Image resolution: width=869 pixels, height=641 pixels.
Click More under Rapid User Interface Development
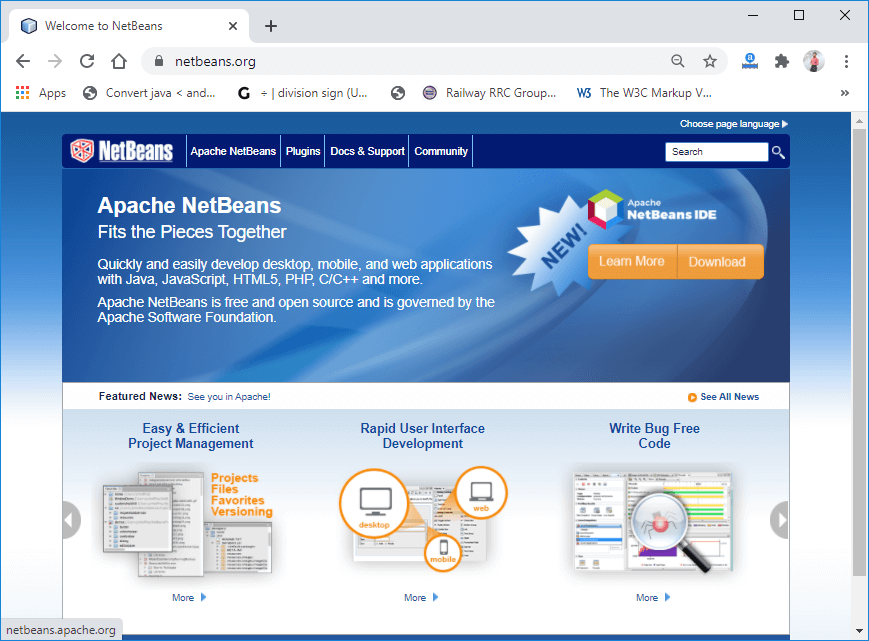pos(421,597)
